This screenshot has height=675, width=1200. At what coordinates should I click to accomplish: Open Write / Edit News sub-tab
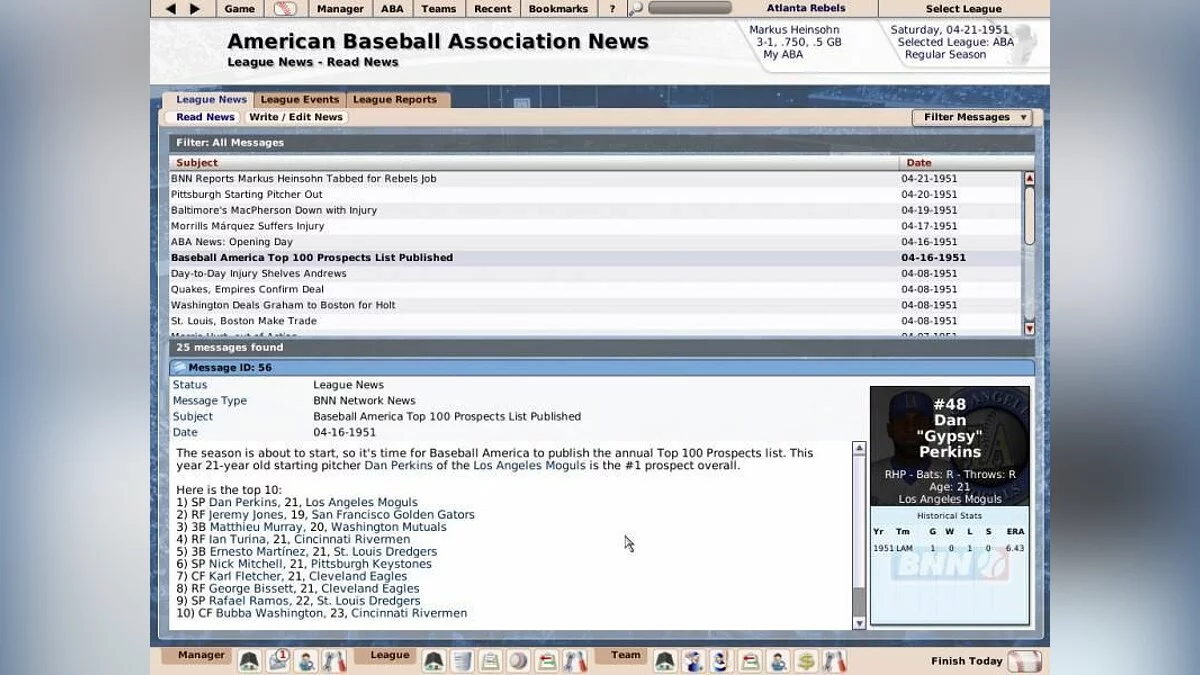296,117
